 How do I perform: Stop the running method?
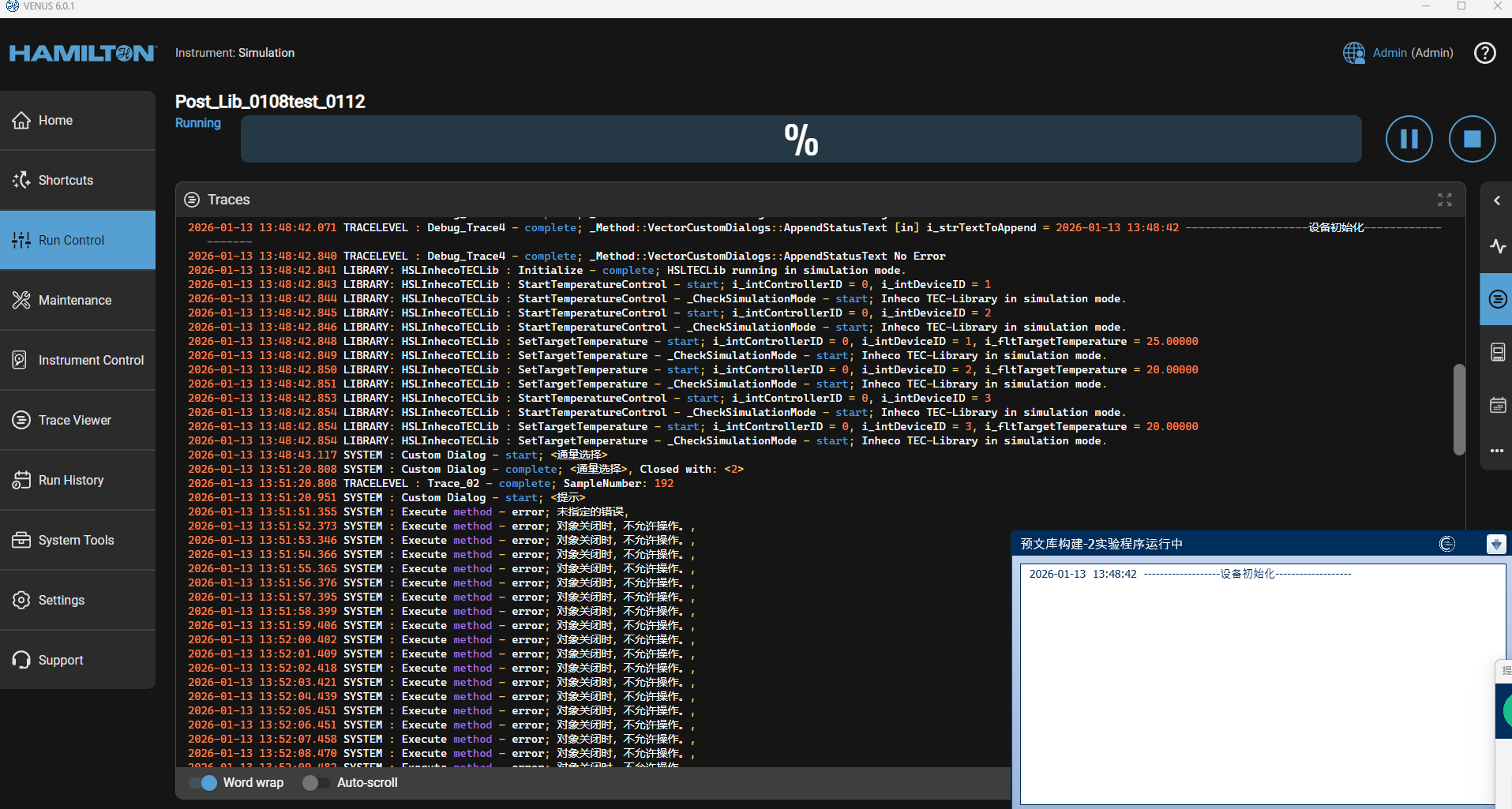pyautogui.click(x=1472, y=139)
